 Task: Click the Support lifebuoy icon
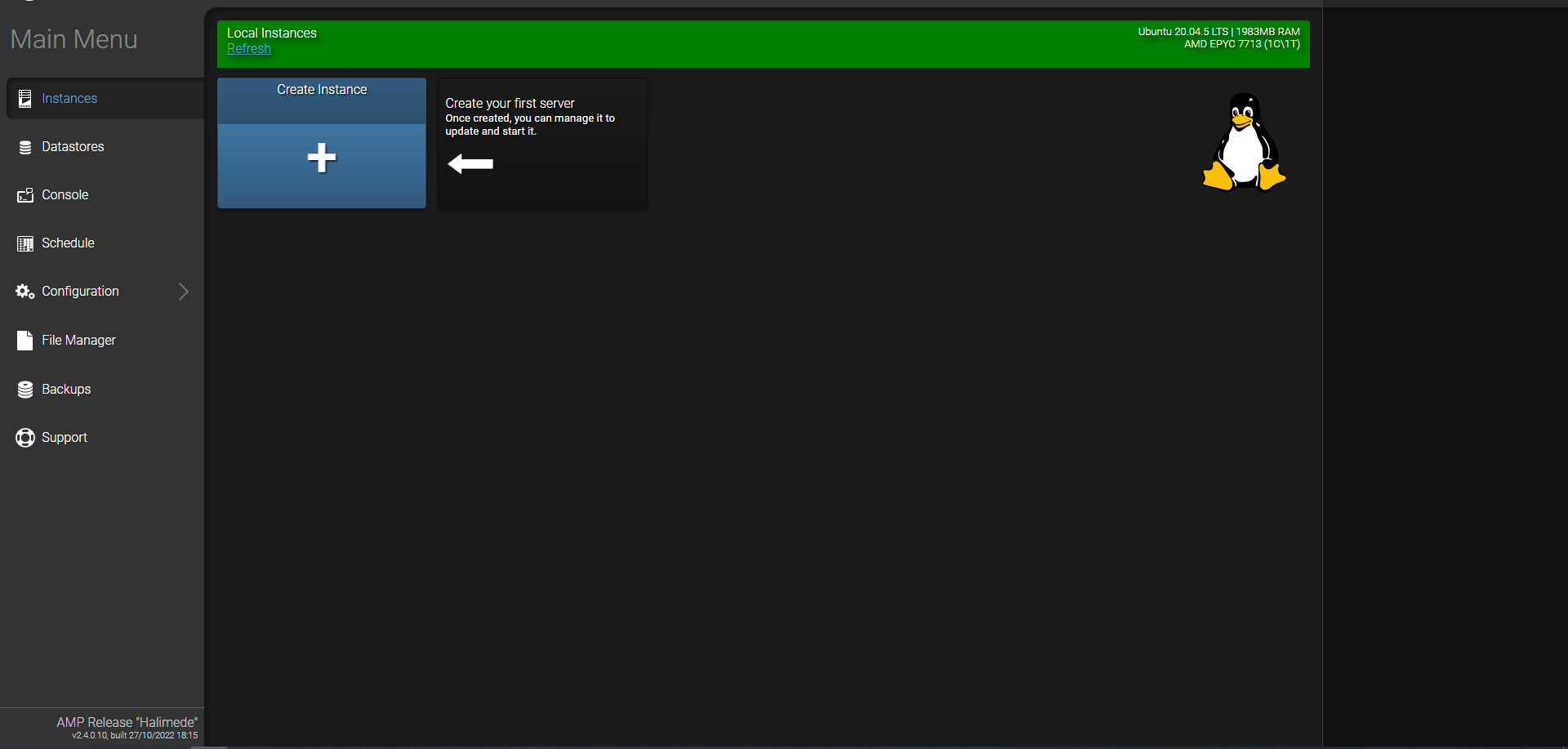(x=25, y=438)
